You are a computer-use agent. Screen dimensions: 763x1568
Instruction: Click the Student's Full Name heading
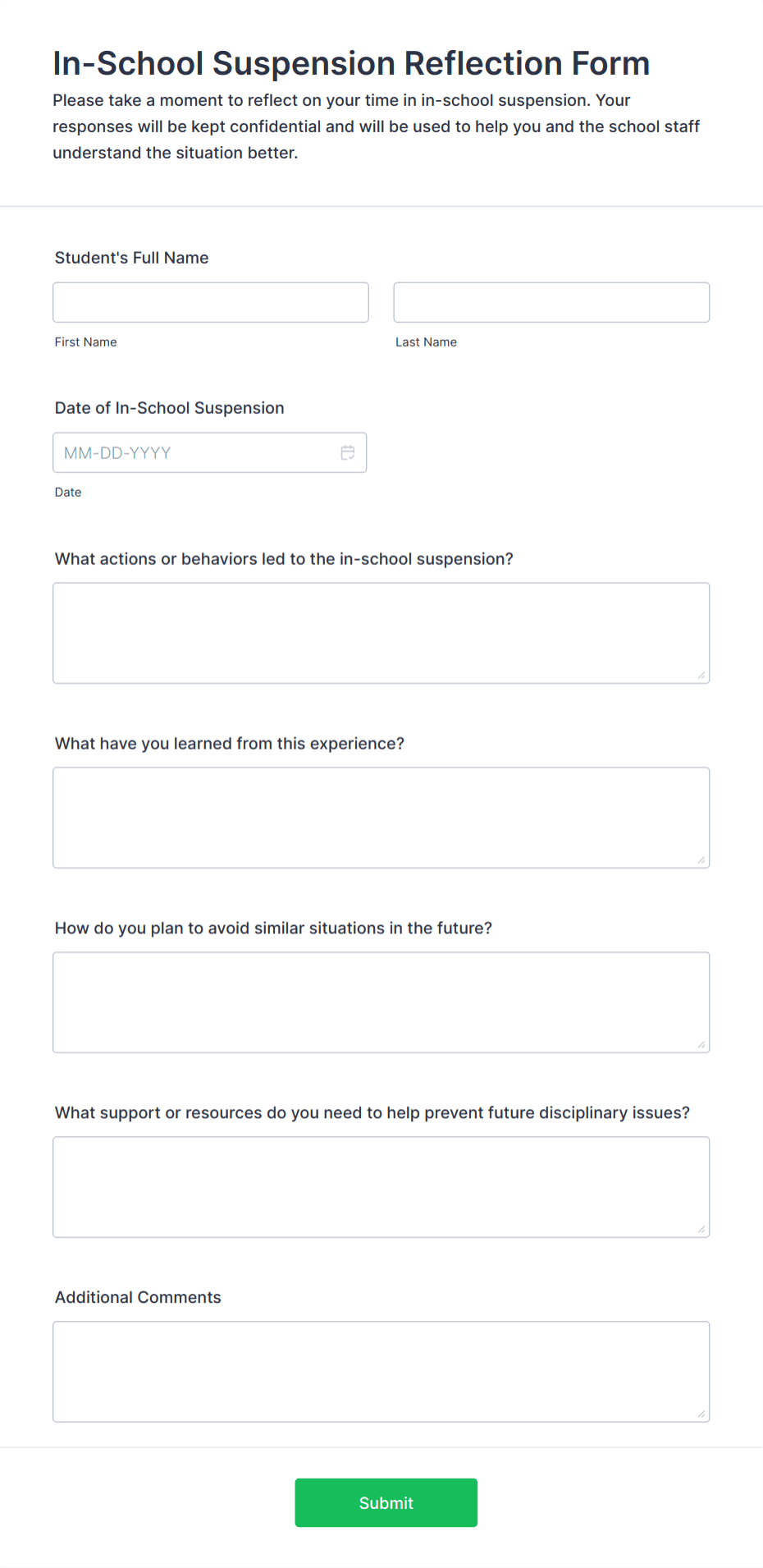click(131, 257)
